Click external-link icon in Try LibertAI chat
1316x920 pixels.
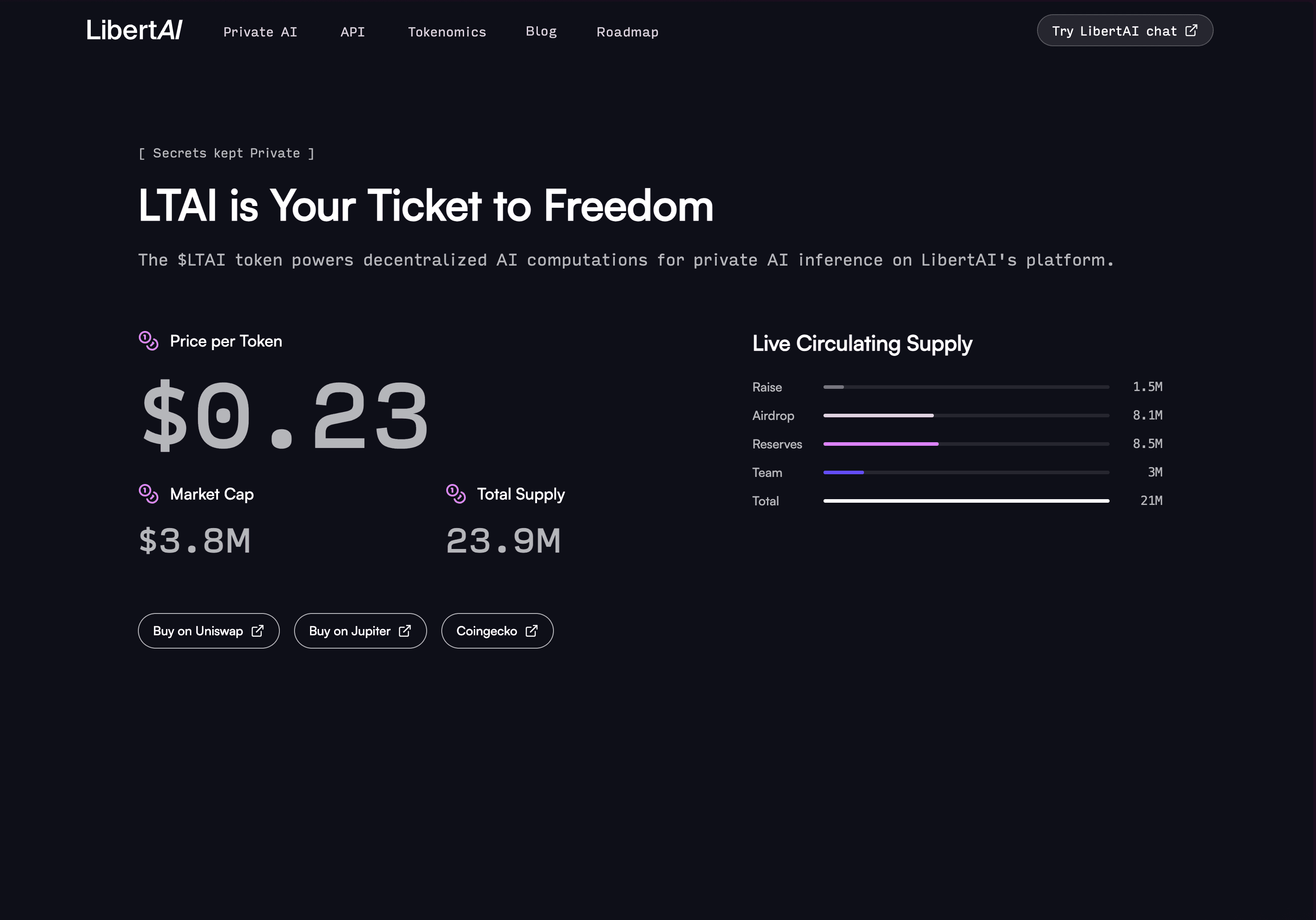click(1191, 30)
